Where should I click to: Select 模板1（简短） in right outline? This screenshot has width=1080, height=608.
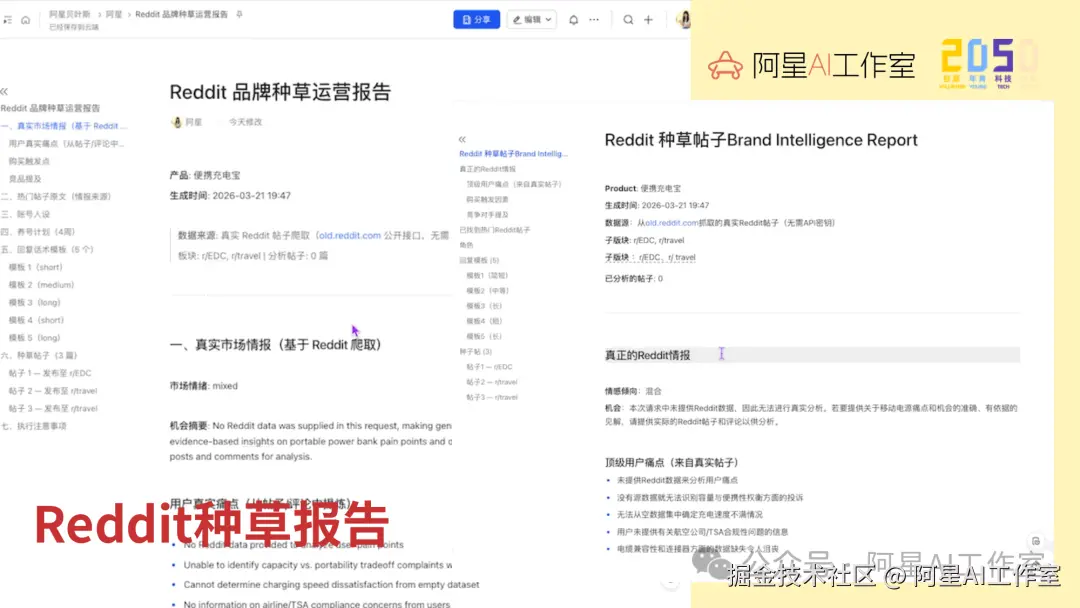pos(487,275)
